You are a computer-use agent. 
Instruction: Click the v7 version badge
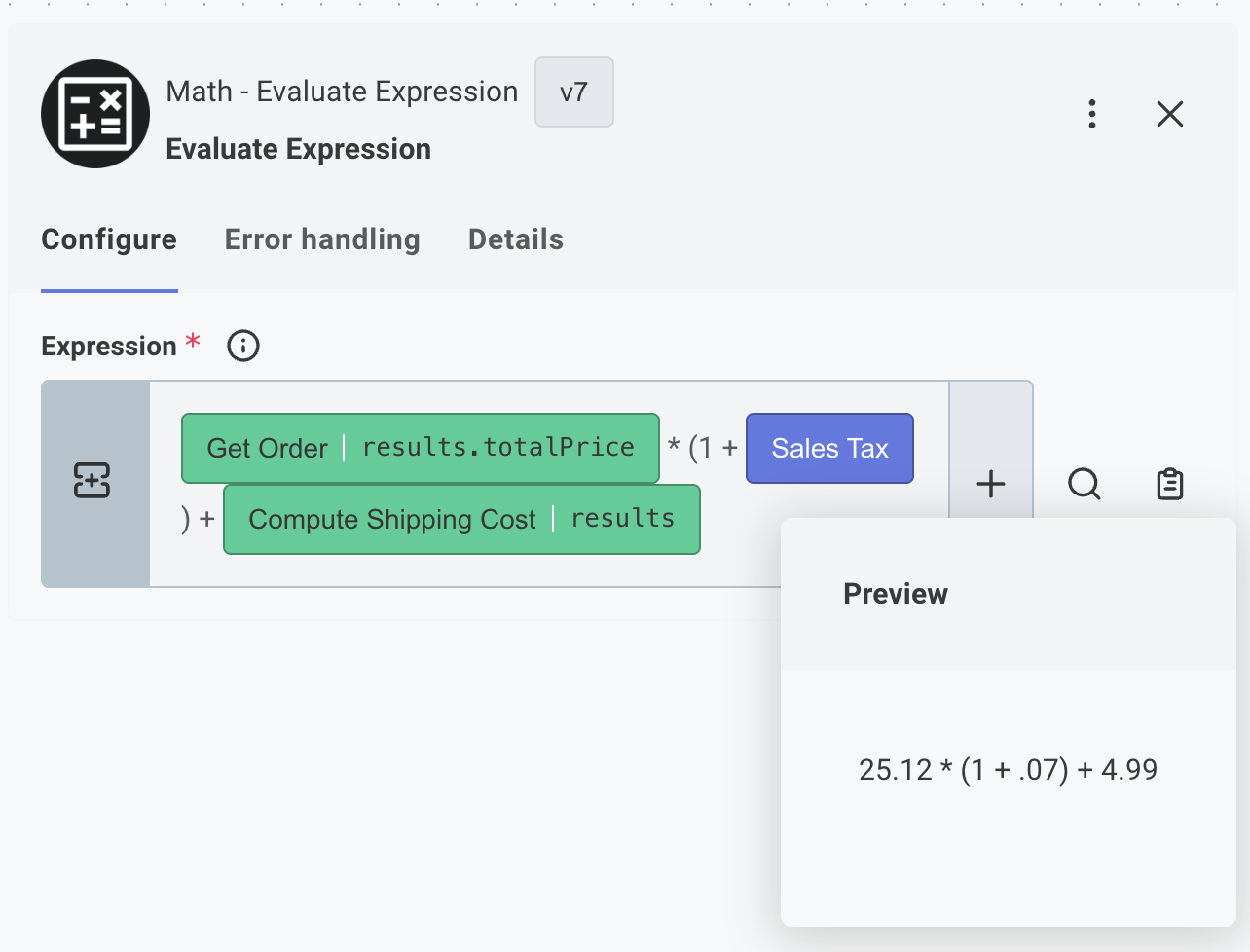(x=573, y=92)
